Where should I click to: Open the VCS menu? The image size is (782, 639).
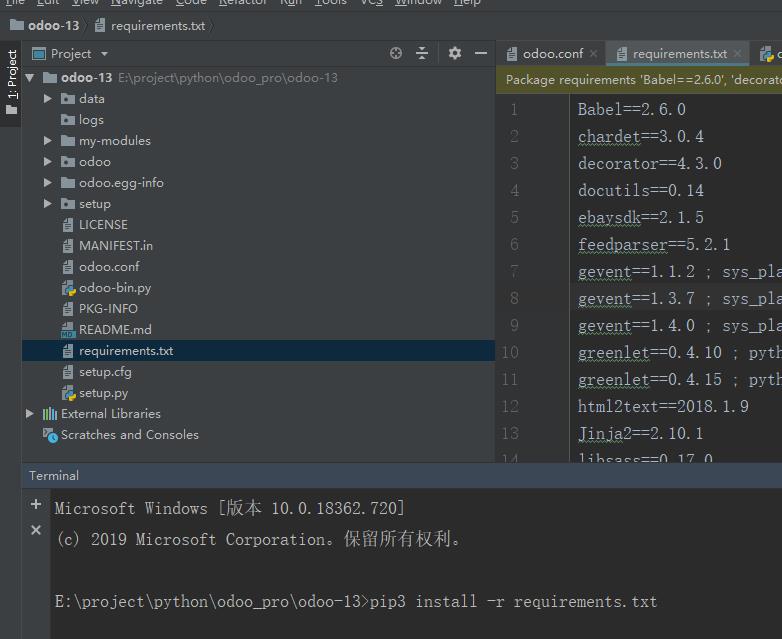[372, 2]
